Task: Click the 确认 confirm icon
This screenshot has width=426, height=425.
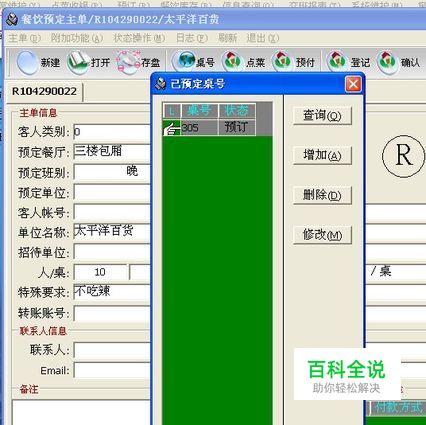Action: point(388,62)
